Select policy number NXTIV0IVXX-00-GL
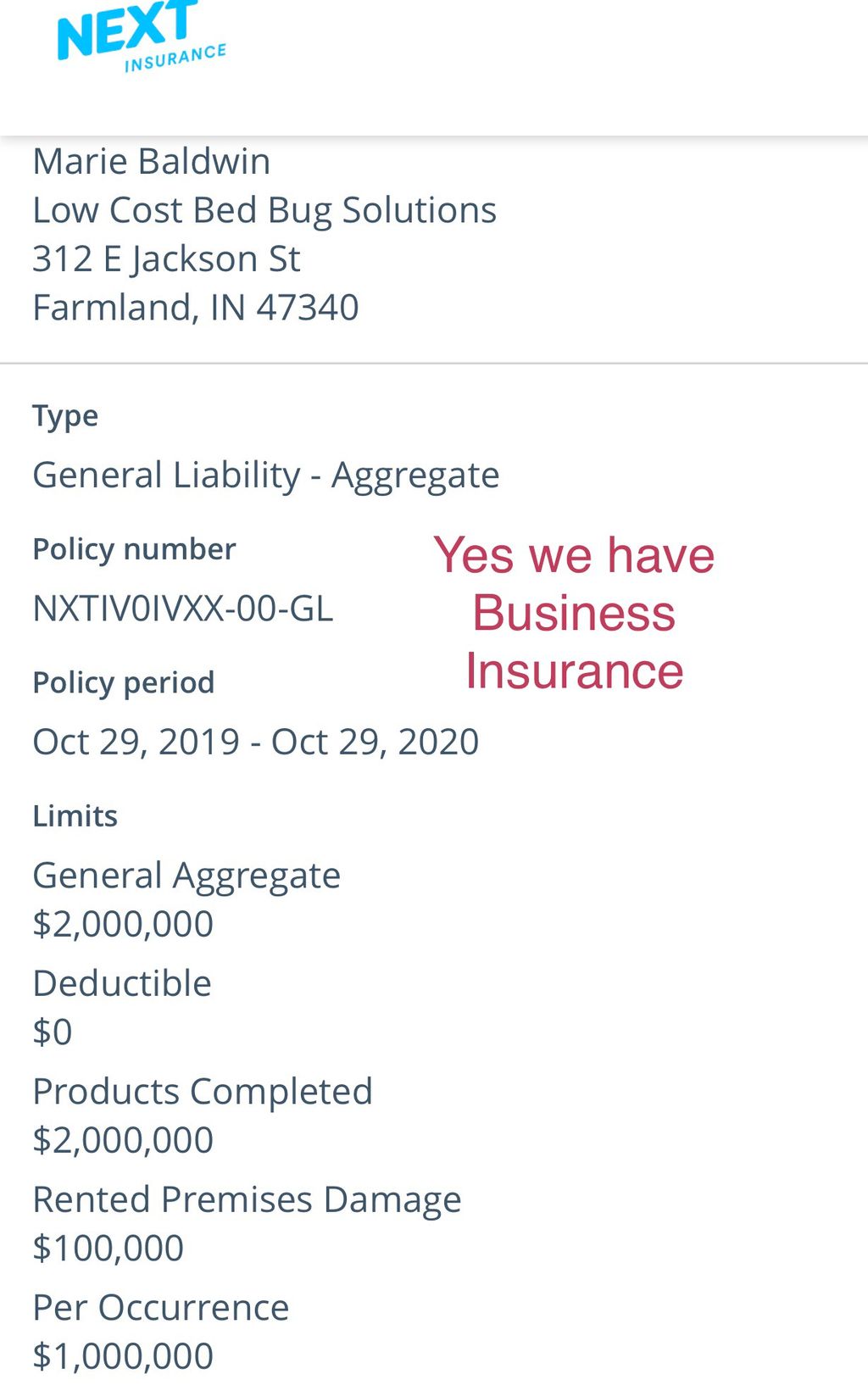 [x=183, y=609]
